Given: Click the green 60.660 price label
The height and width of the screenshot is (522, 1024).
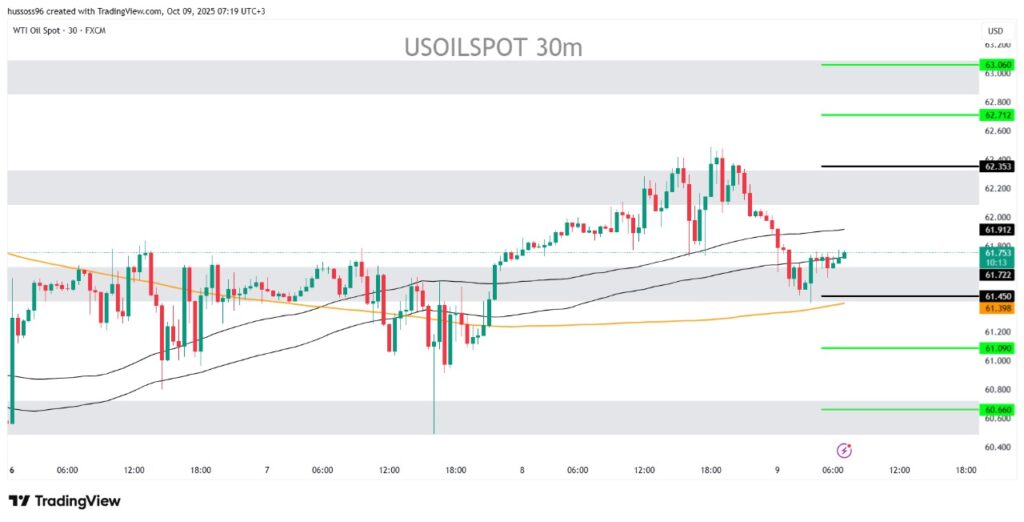Looking at the screenshot, I should (997, 409).
